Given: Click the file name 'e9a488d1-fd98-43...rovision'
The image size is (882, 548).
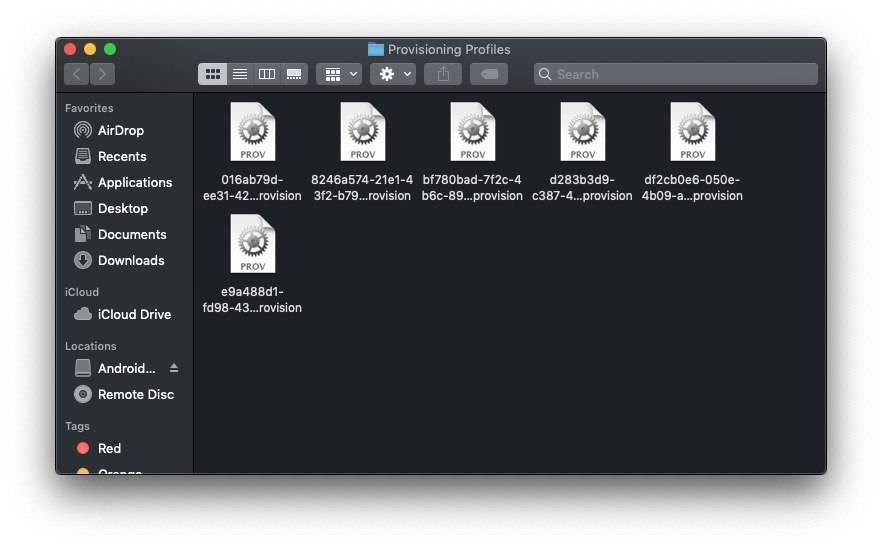Looking at the screenshot, I should coord(252,299).
